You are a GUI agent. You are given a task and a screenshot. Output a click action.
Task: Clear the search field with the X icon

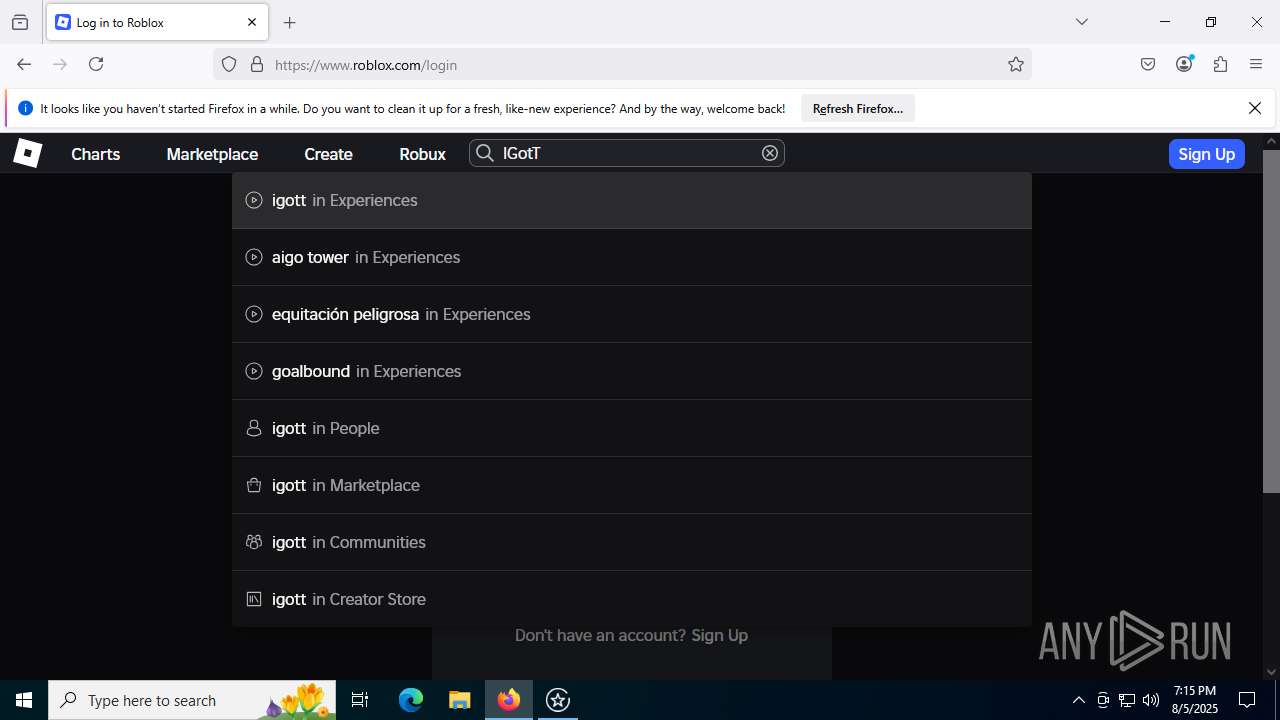click(770, 153)
